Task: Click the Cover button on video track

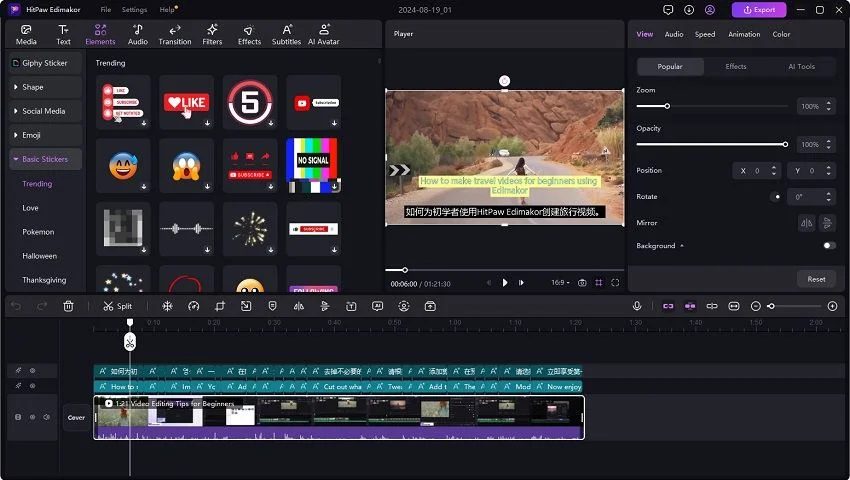Action: tap(76, 418)
